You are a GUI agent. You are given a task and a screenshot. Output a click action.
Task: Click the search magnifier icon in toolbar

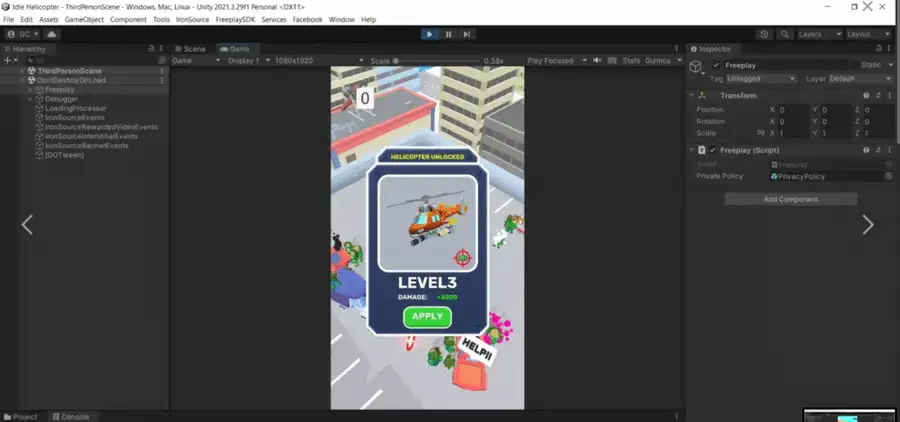point(783,34)
